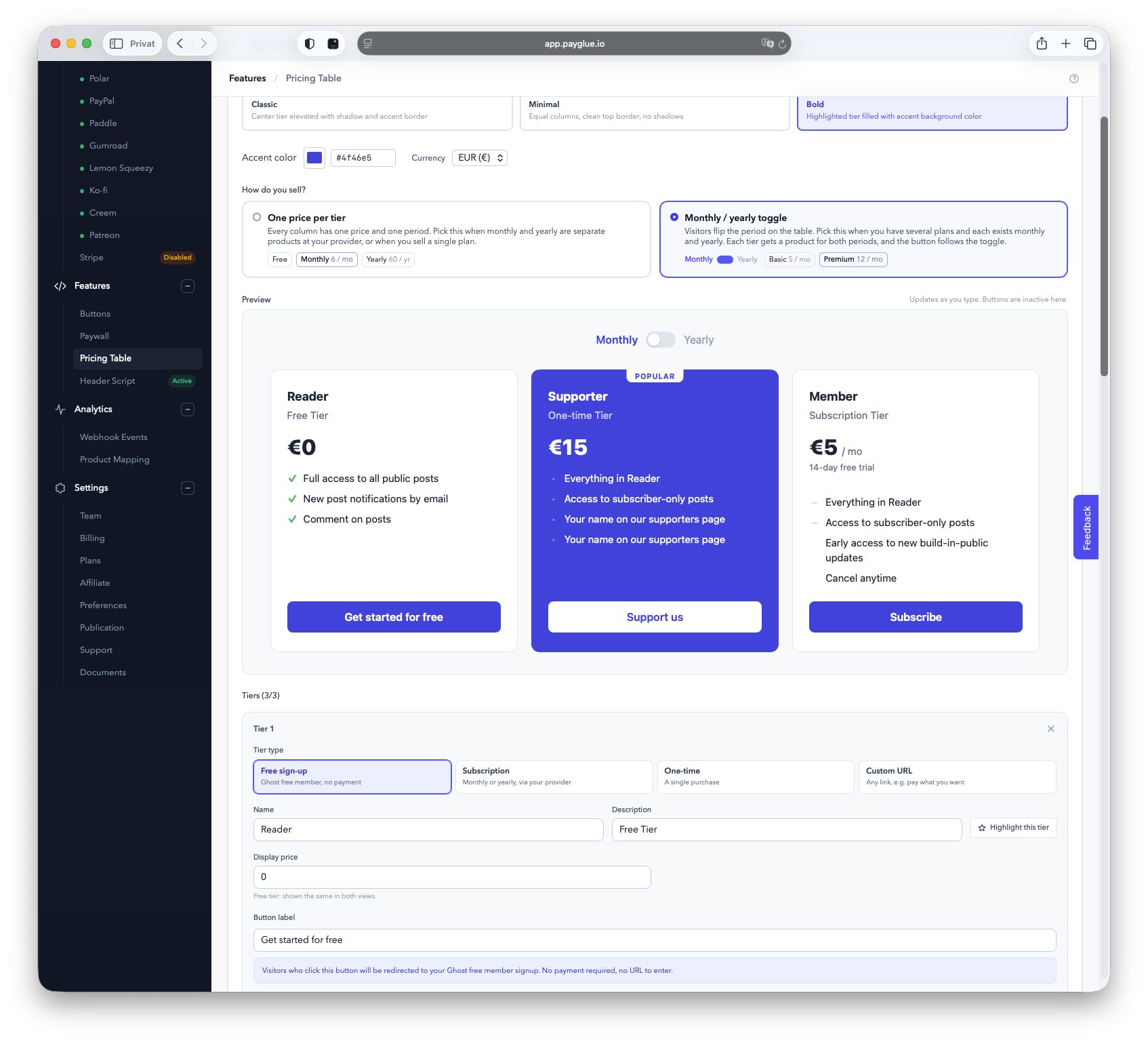Collapse the Analytics sidebar section
Screen dimensions: 1148x1042
(188, 409)
